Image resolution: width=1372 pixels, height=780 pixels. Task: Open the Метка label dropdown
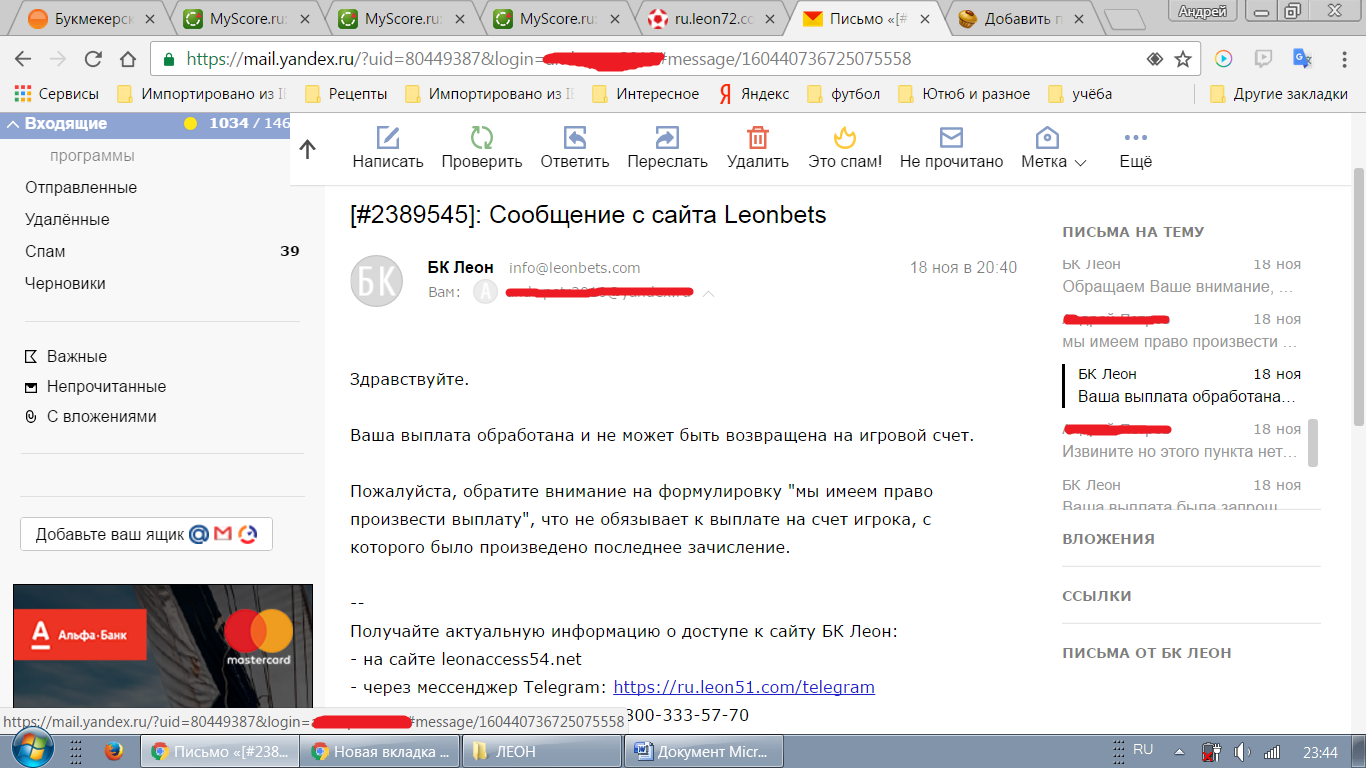(1053, 148)
